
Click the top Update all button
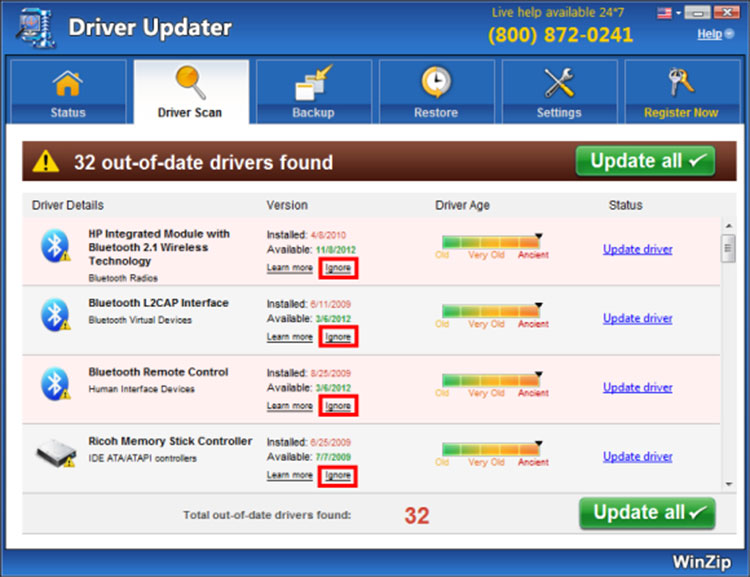click(x=645, y=161)
